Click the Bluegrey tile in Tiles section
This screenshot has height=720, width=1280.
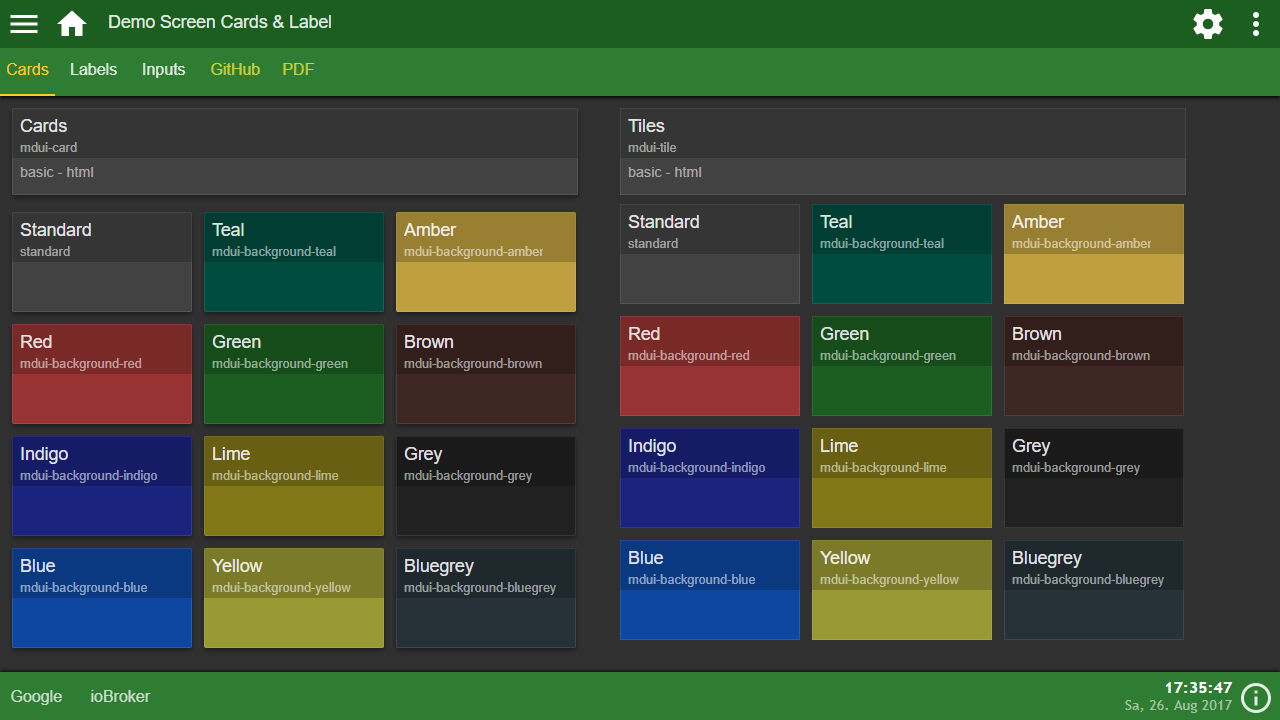(1094, 590)
